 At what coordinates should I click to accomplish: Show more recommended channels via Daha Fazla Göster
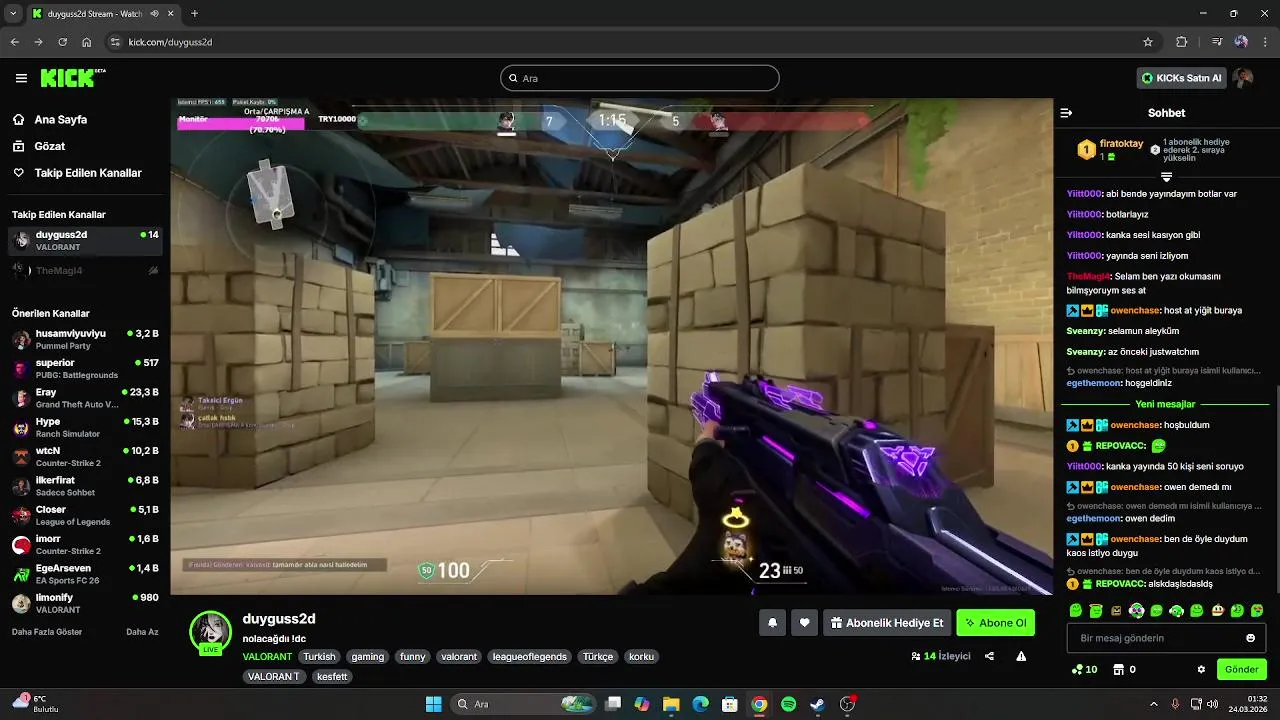pyautogui.click(x=47, y=632)
